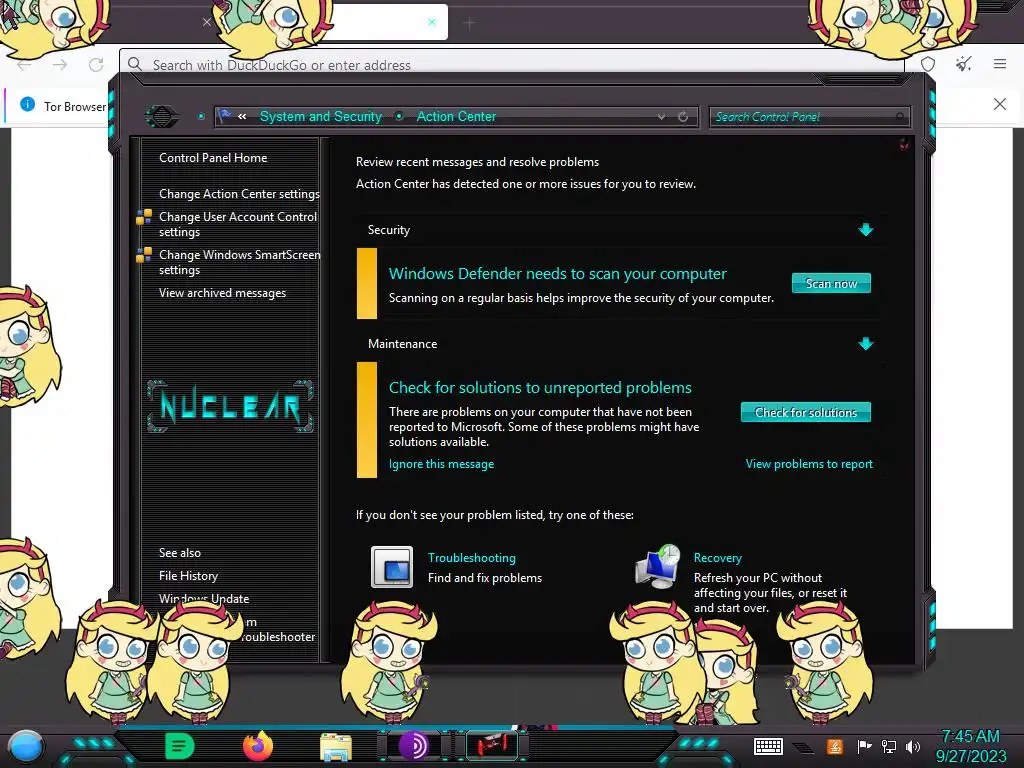Open the on-screen keyboard tray icon
Screen dimensions: 1024x768
(768, 746)
